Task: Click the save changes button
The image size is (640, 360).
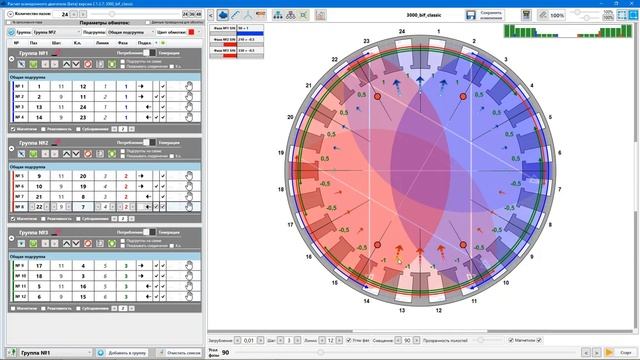Action: tap(484, 15)
